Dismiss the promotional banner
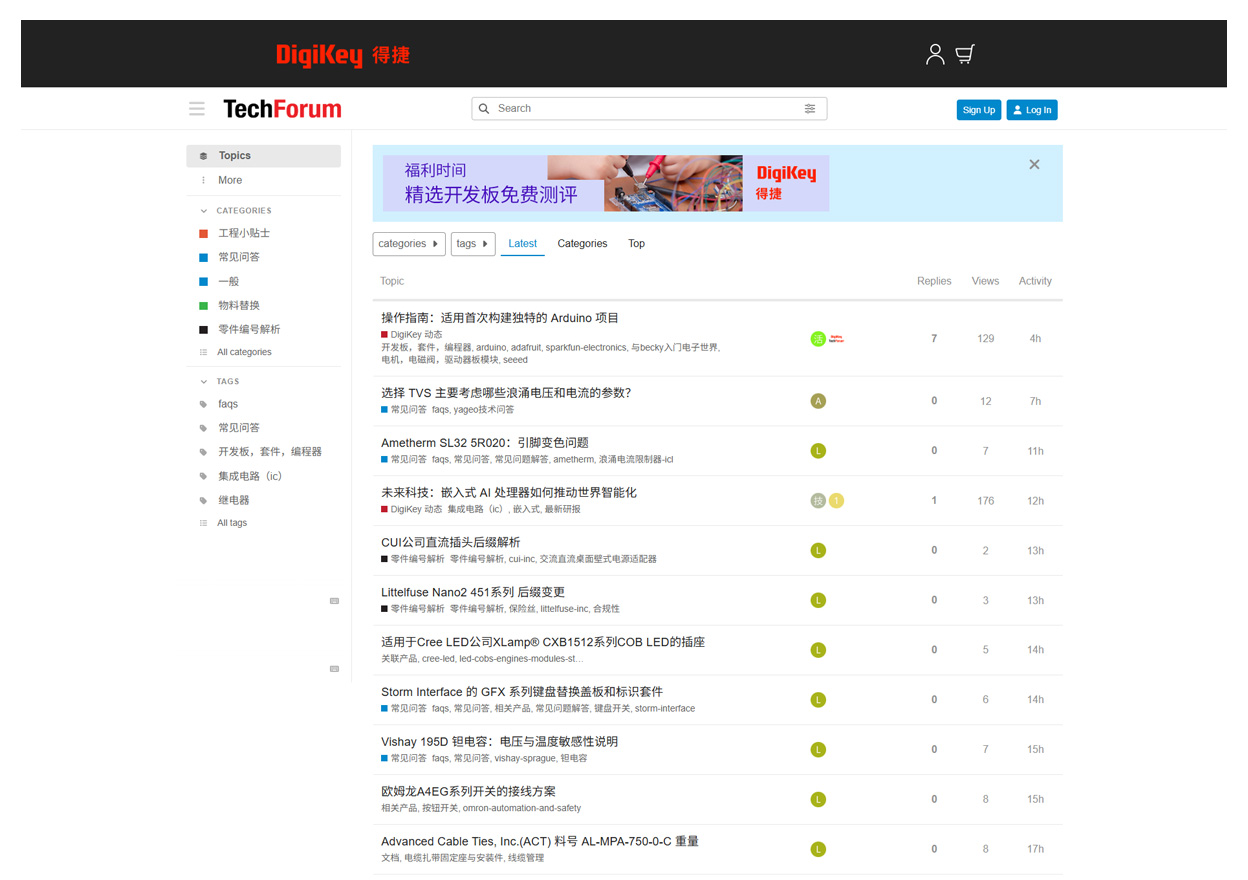This screenshot has width=1248, height=880. click(x=1034, y=165)
